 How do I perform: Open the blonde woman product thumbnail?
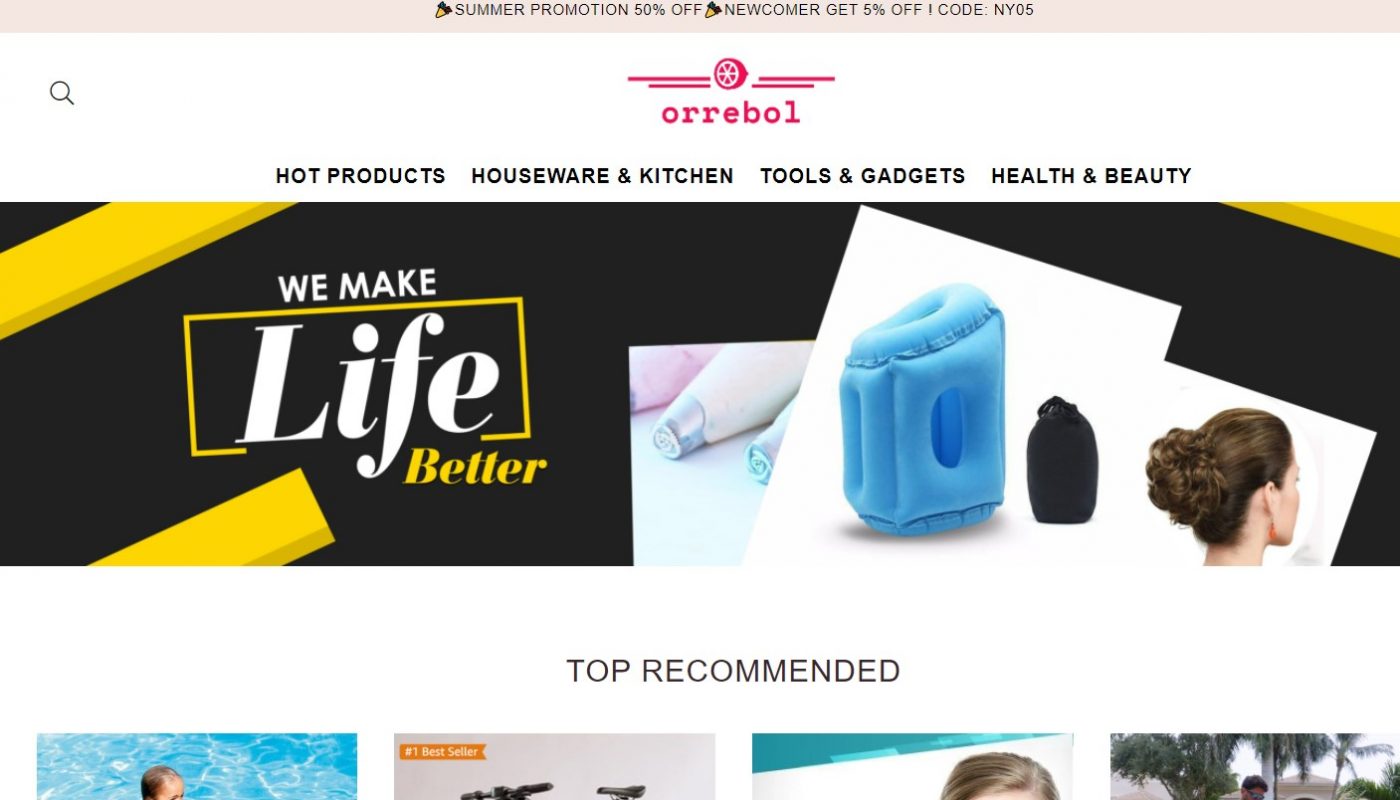tap(913, 767)
